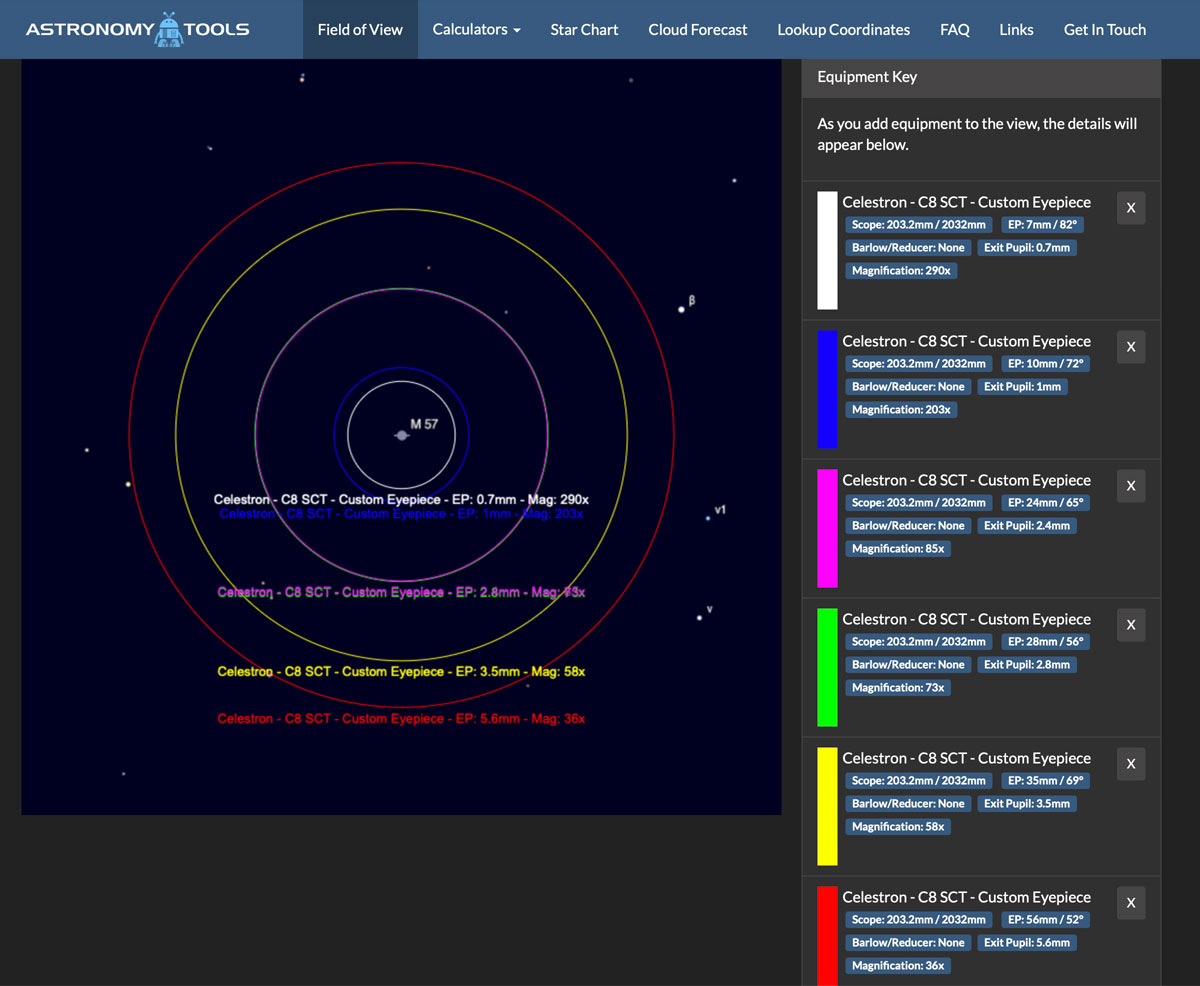The width and height of the screenshot is (1200, 986).
Task: Delete the 35mm / 69° eyepiece entry
Action: point(1131,764)
